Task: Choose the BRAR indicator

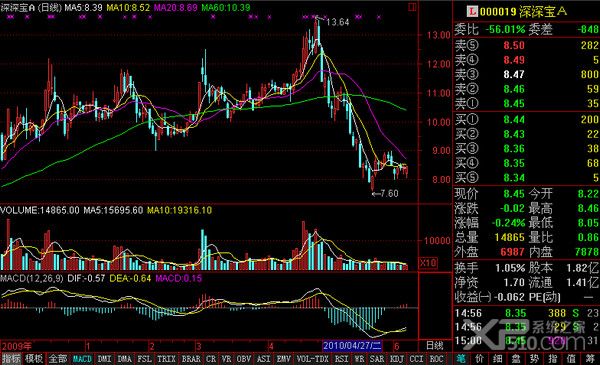Action: 191,359
